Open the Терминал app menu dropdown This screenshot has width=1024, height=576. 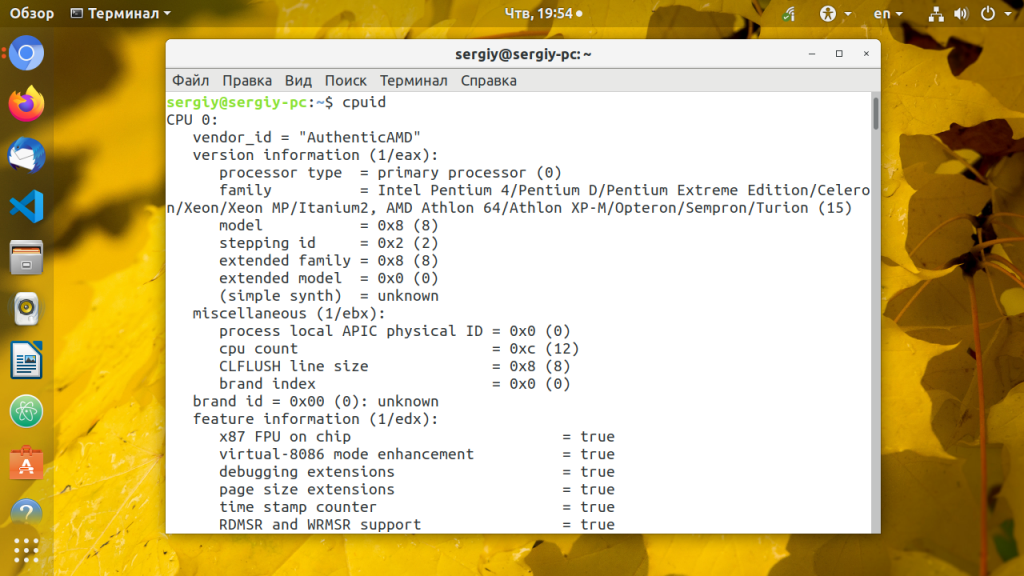[x=121, y=14]
